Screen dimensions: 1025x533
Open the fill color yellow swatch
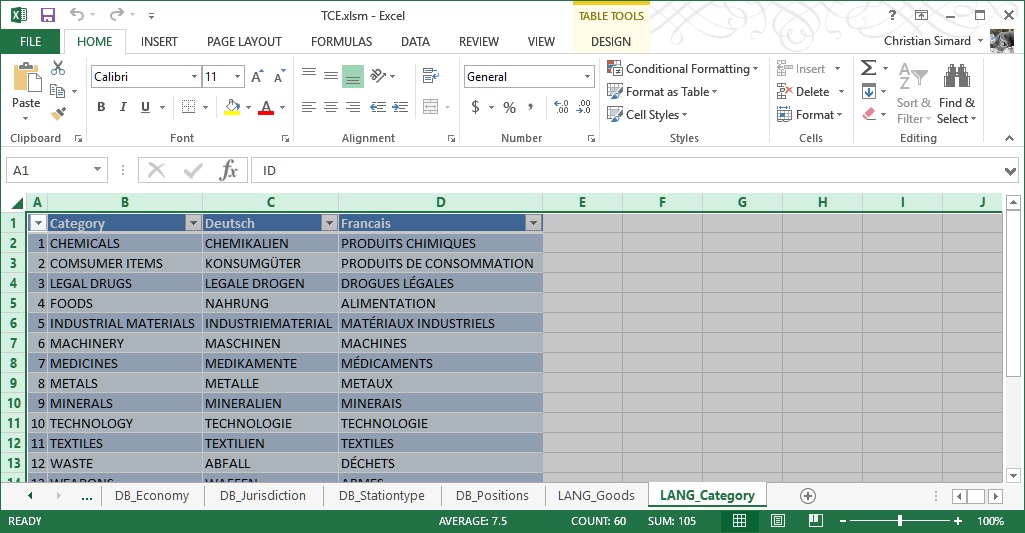pyautogui.click(x=232, y=107)
